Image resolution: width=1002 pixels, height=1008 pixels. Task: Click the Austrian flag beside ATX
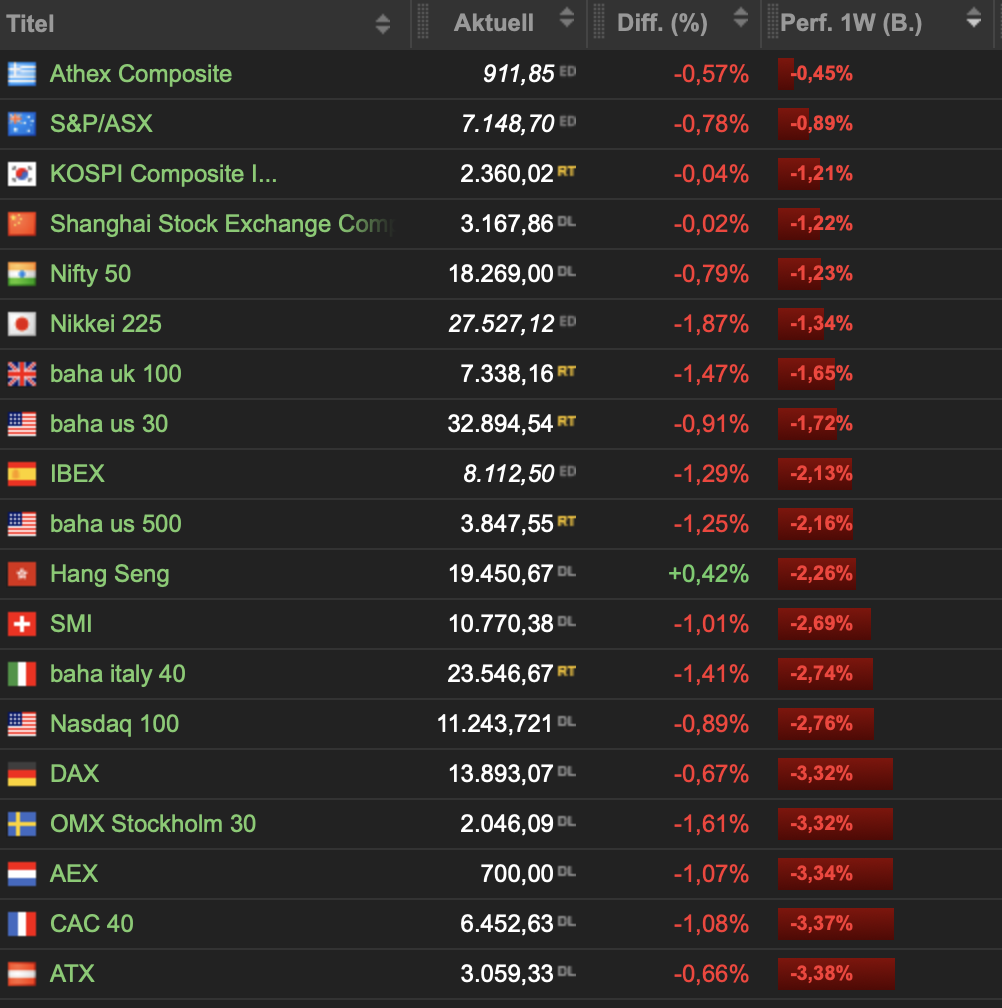[22, 974]
